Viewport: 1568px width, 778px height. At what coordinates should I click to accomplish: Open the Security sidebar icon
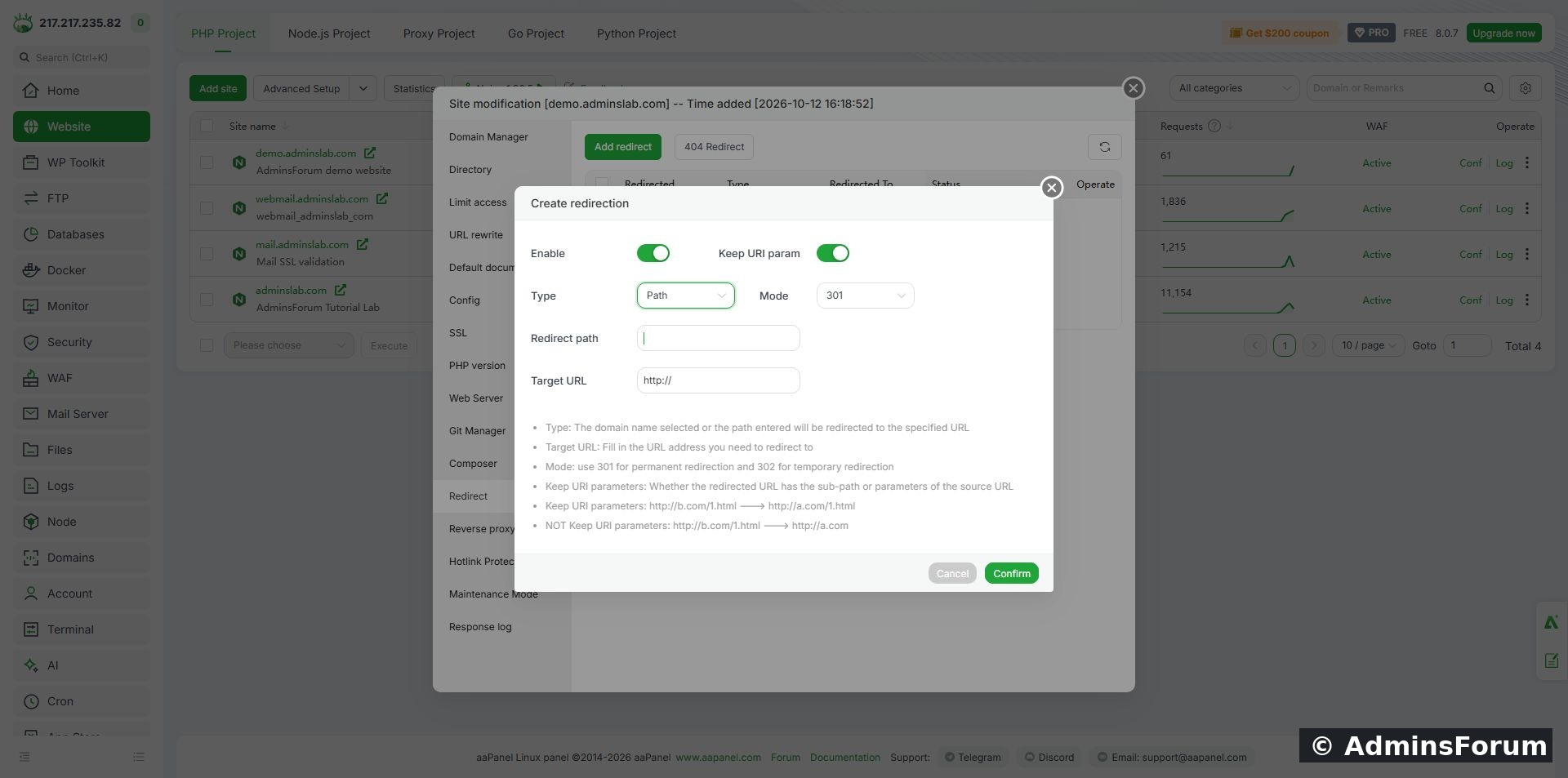point(31,342)
